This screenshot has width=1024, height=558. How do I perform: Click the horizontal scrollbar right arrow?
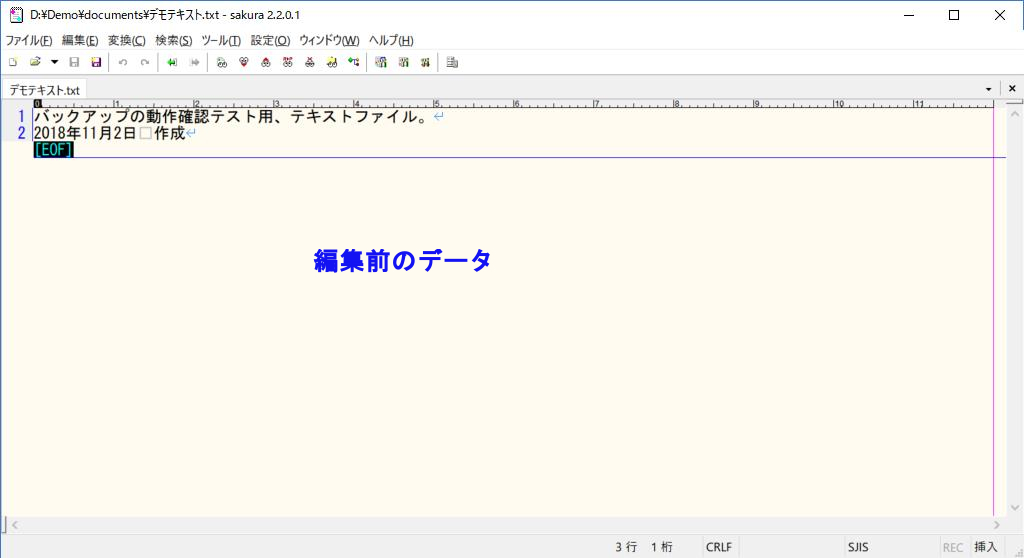pos(996,524)
